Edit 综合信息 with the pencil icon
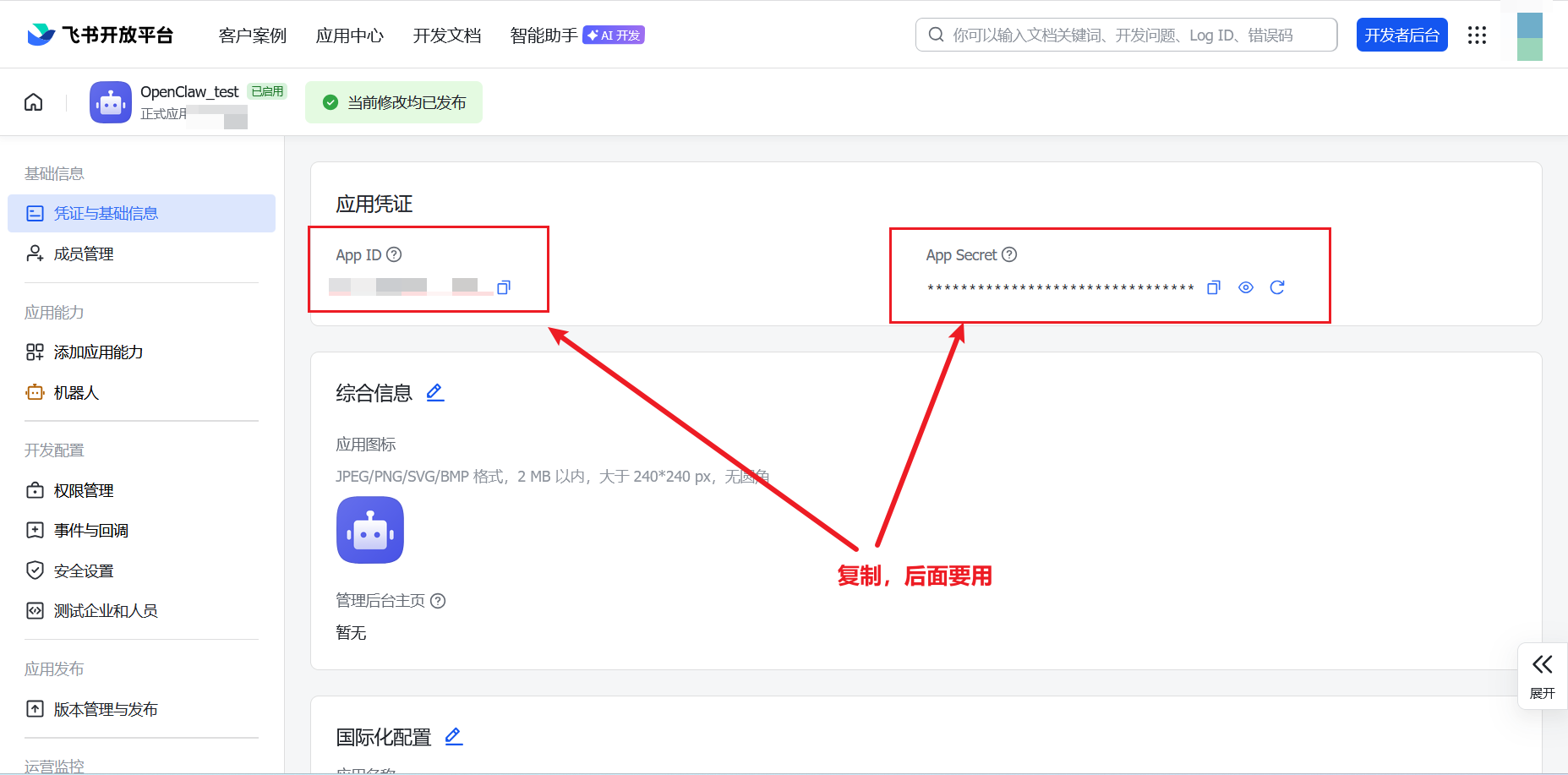 434,391
